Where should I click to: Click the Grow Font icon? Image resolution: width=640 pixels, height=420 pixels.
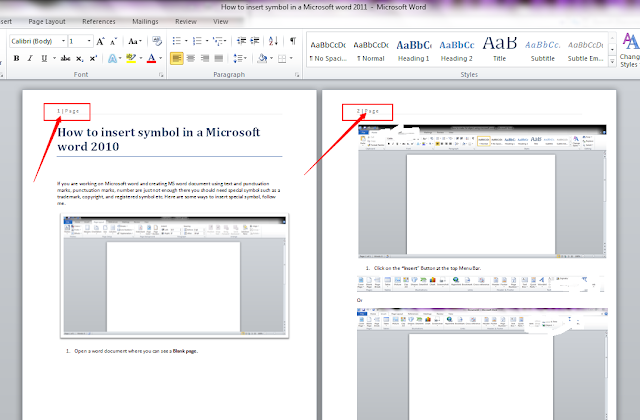100,41
